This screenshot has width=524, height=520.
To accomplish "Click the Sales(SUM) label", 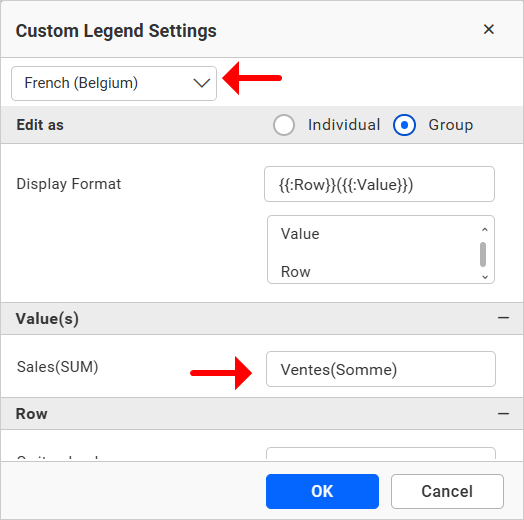I will click(57, 367).
